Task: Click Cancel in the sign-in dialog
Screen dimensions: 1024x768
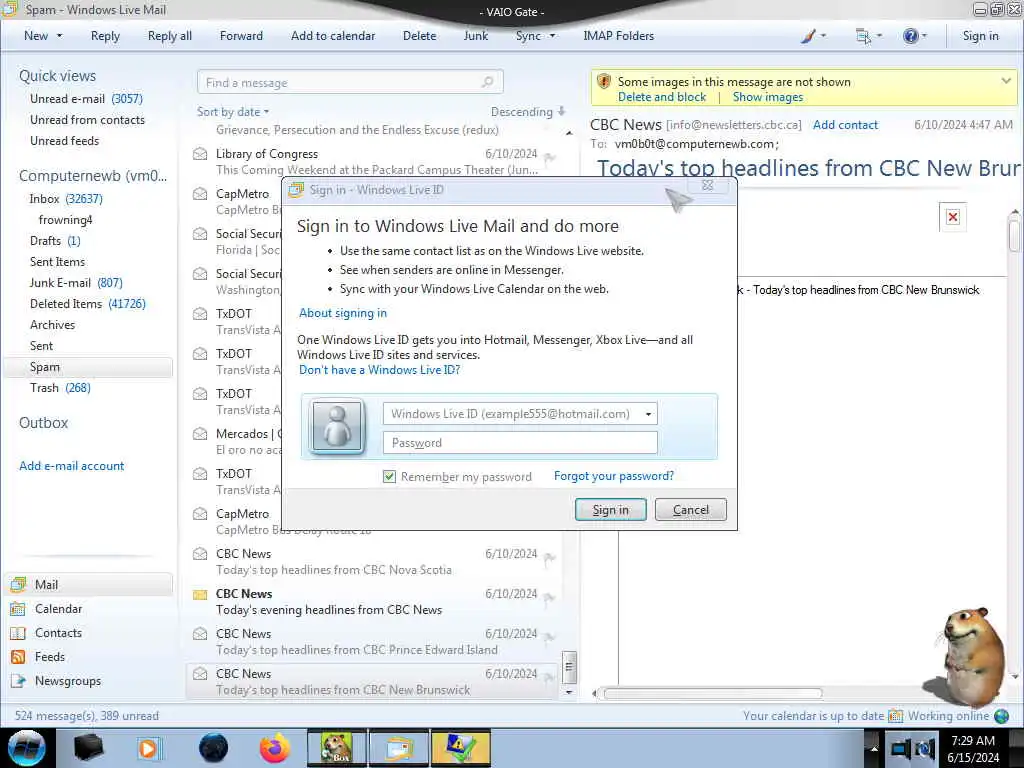Action: pos(690,510)
